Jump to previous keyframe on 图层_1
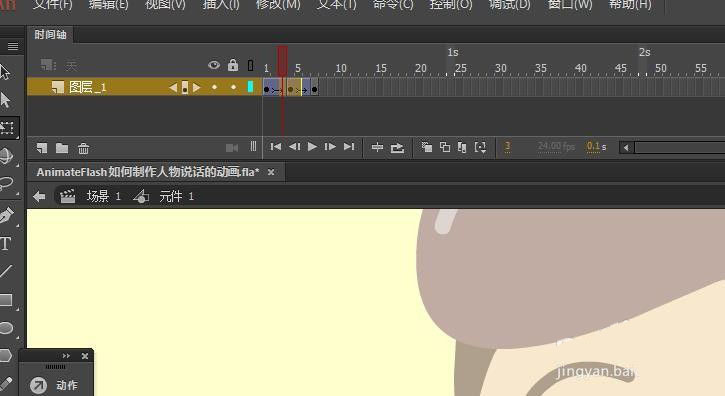The image size is (725, 396). pos(173,87)
